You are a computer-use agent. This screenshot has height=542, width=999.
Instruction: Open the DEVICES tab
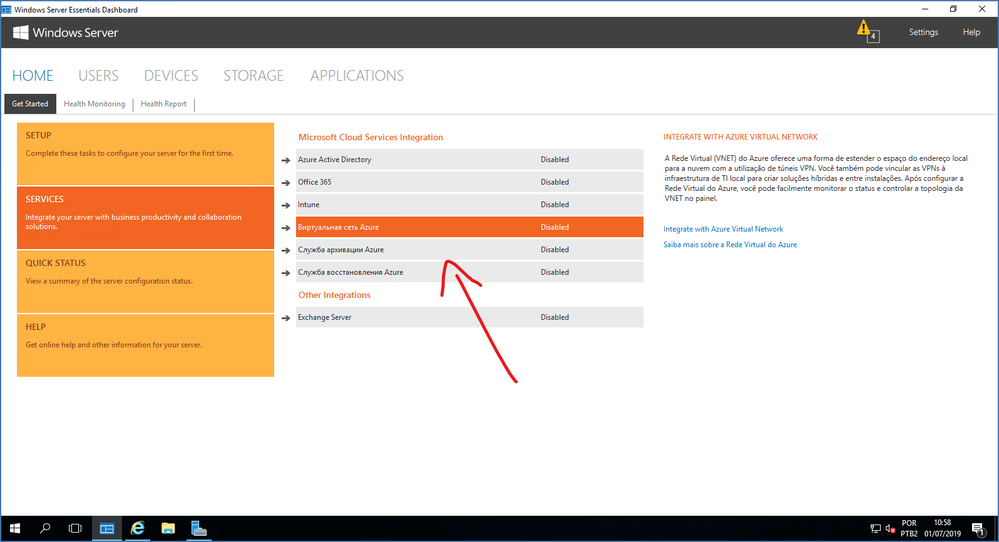pyautogui.click(x=171, y=76)
